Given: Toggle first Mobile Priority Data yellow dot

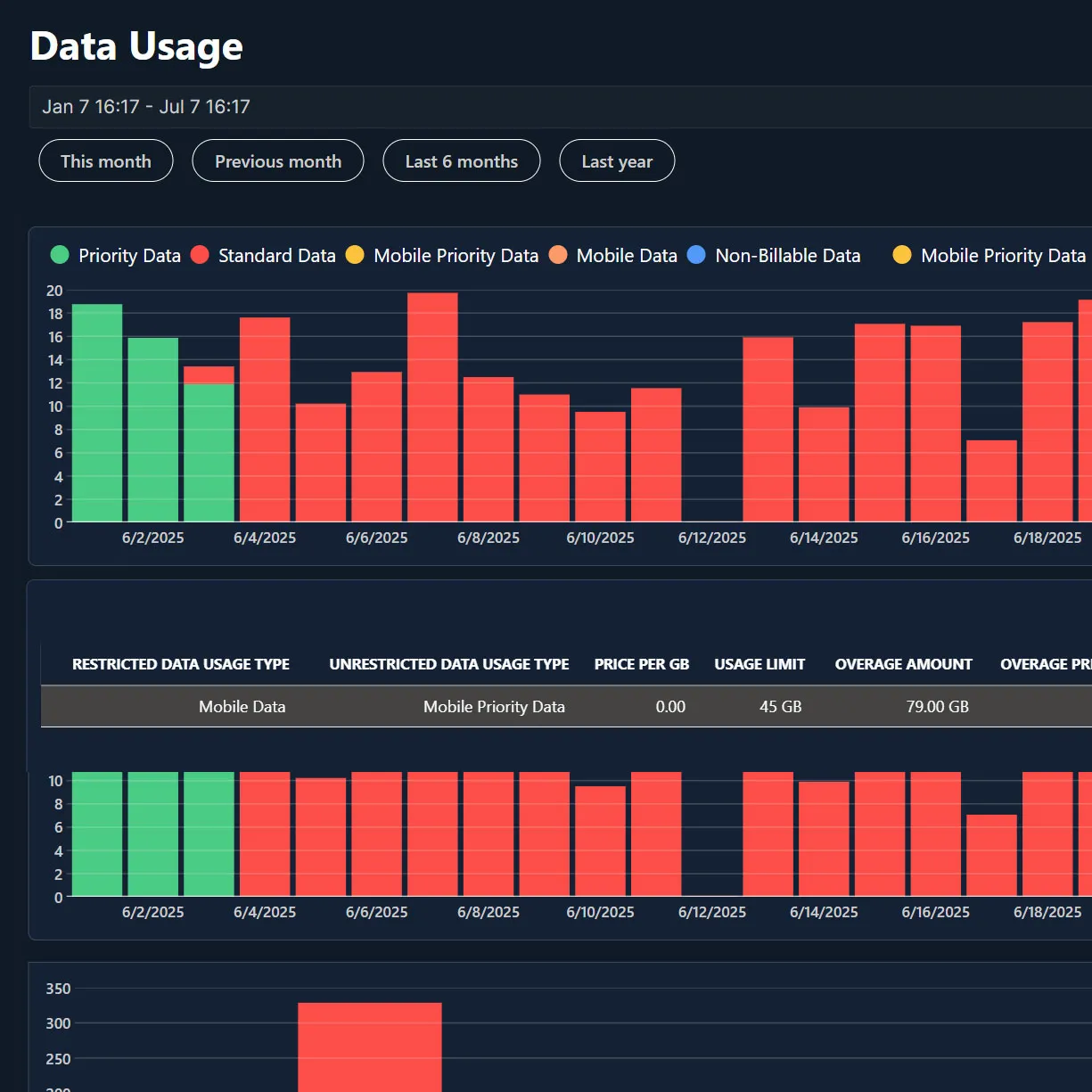Looking at the screenshot, I should tap(355, 255).
